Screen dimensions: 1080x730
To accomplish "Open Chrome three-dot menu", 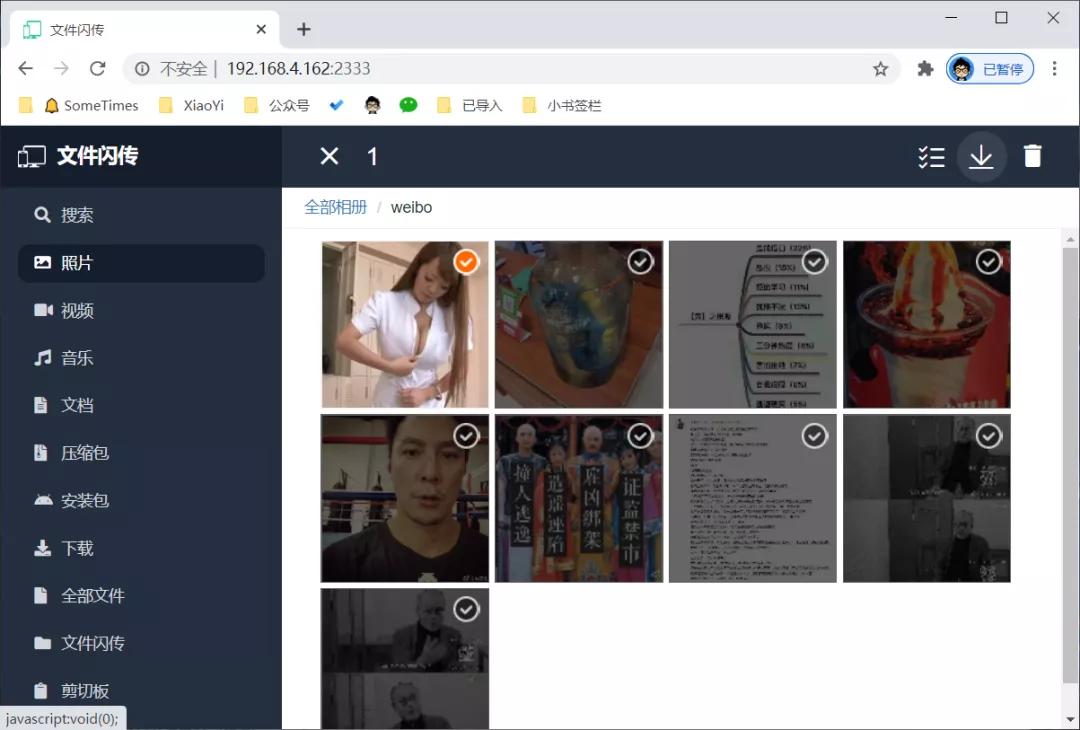I will click(1054, 69).
